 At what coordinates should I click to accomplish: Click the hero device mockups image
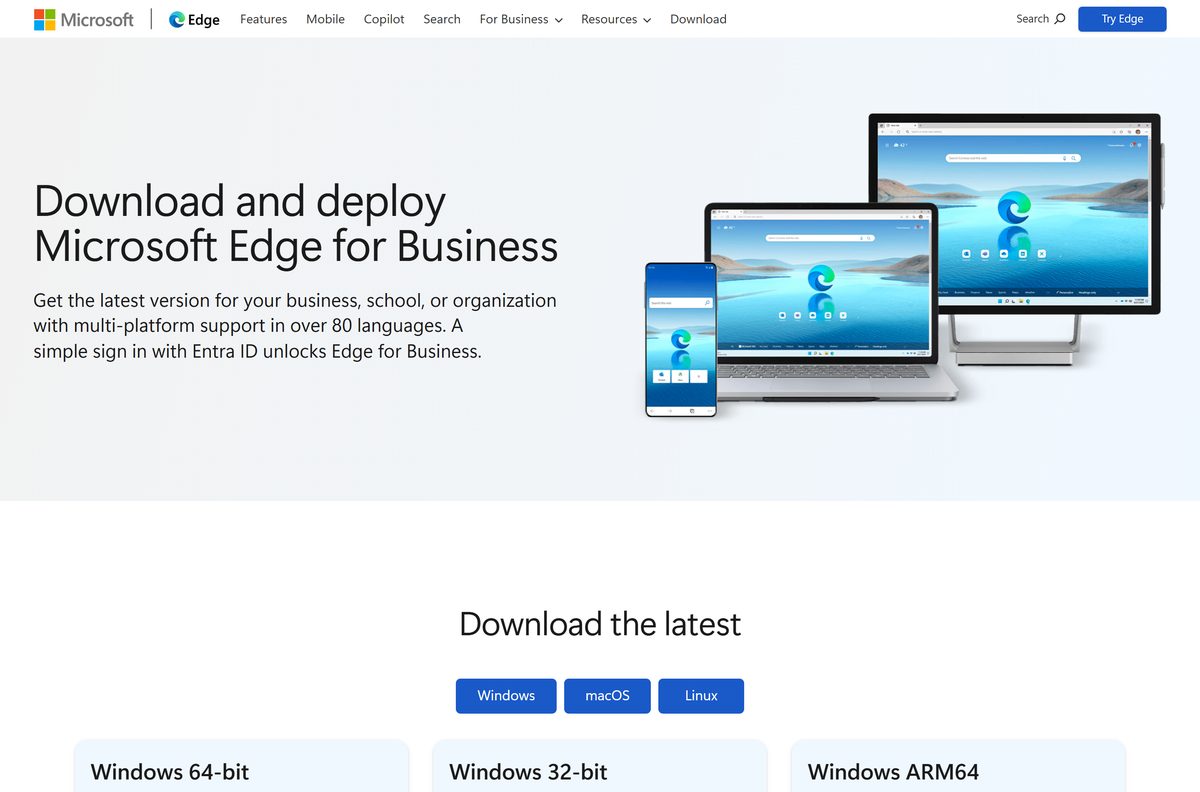tap(903, 265)
